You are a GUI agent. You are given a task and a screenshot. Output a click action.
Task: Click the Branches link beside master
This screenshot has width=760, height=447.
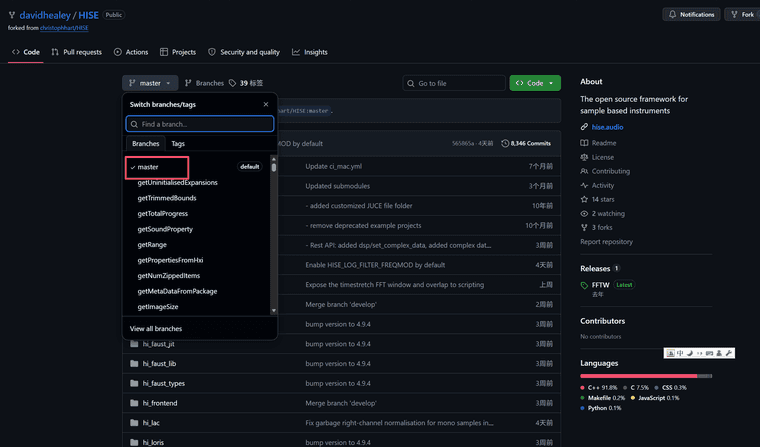click(205, 83)
